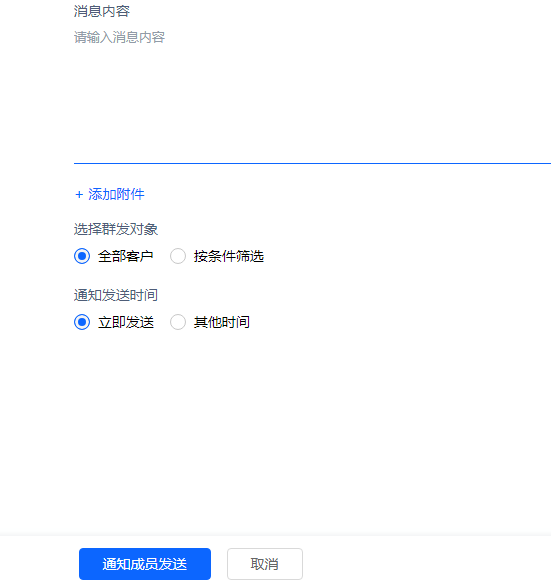The height and width of the screenshot is (587, 551).
Task: Click the 通知发送时间 section heading
Action: tap(116, 295)
